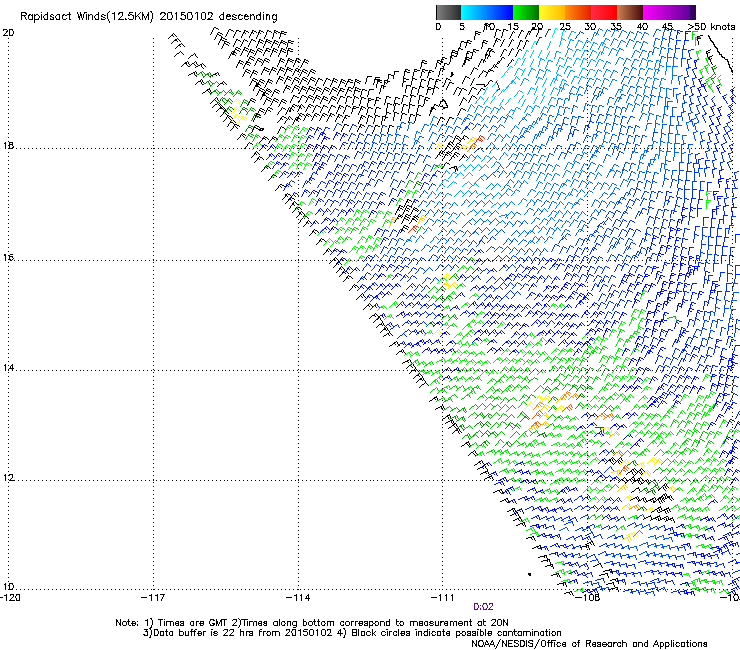Click the purple '0:02' time label
740x650 pixels.
click(483, 607)
